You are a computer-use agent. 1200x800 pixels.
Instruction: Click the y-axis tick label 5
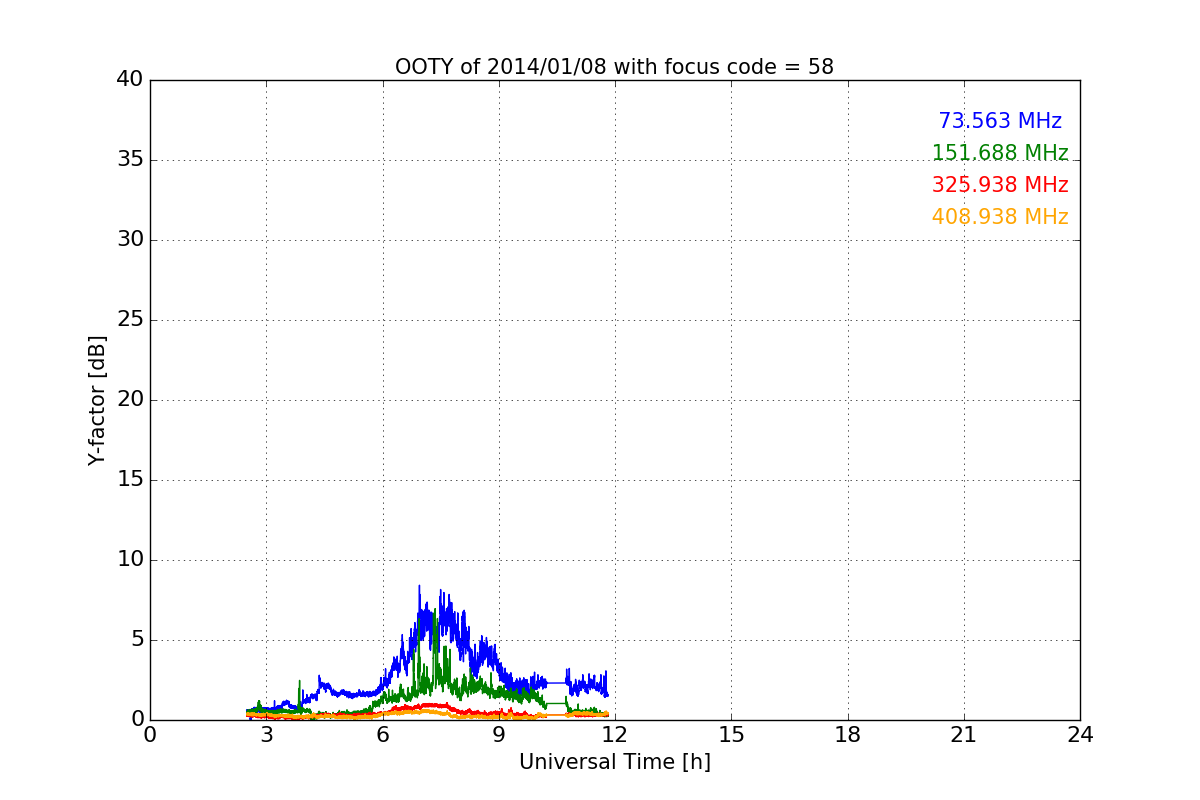click(x=136, y=640)
